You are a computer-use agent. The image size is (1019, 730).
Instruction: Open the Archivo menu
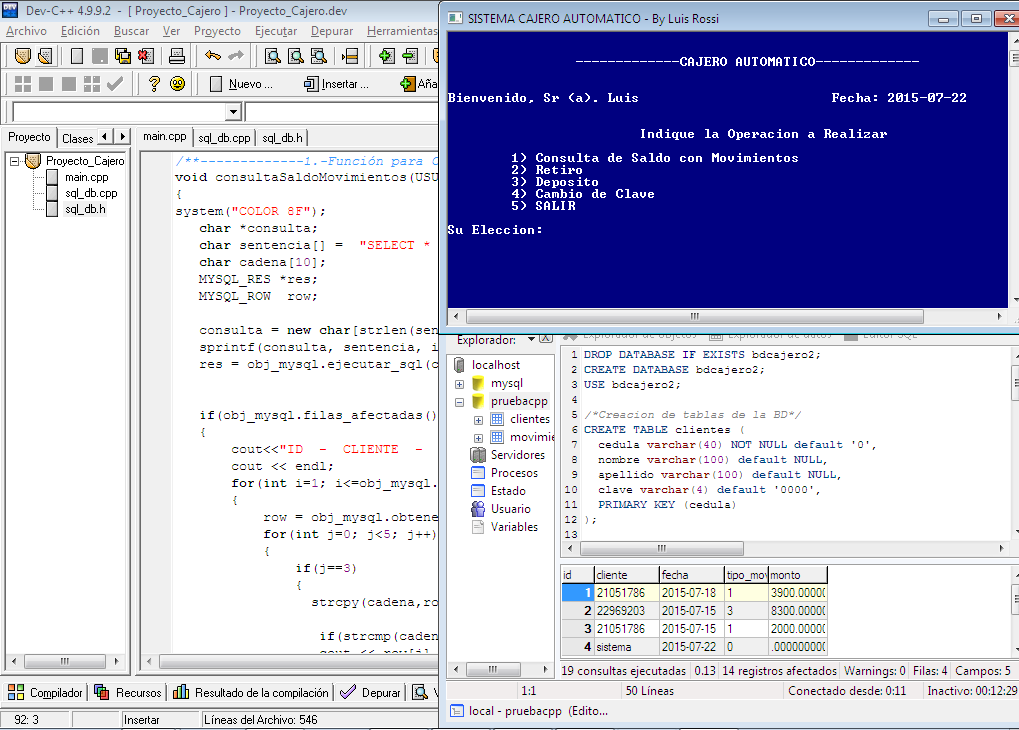pos(27,31)
